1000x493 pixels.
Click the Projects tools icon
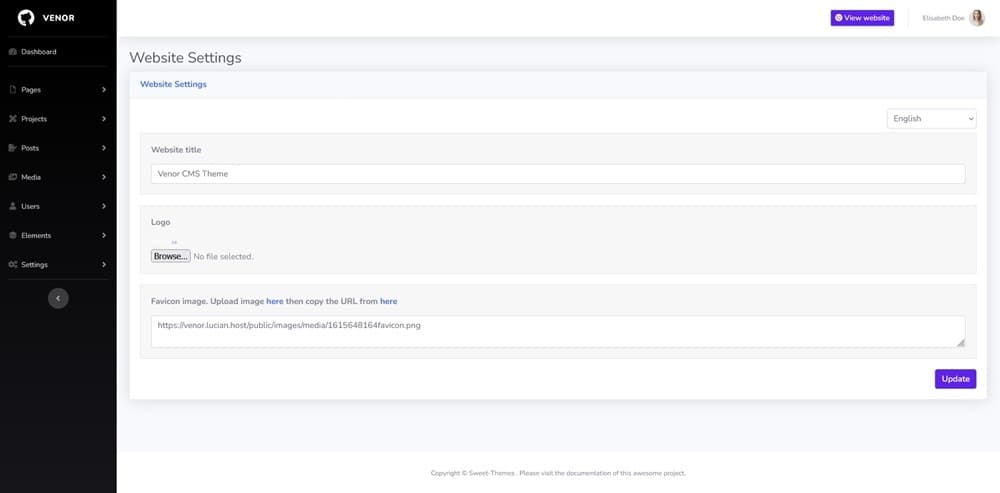tap(12, 119)
